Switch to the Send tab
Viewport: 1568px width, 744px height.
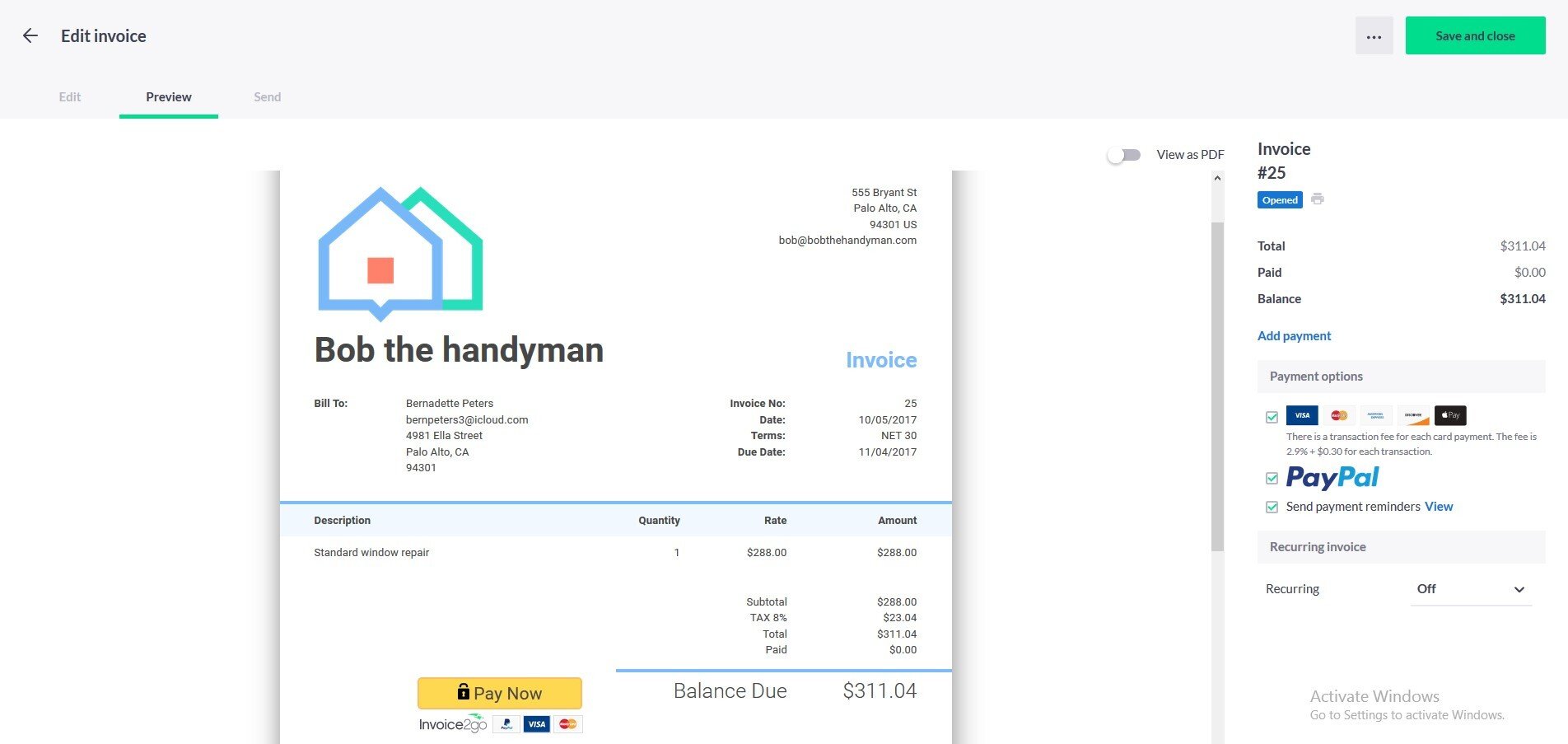coord(267,96)
